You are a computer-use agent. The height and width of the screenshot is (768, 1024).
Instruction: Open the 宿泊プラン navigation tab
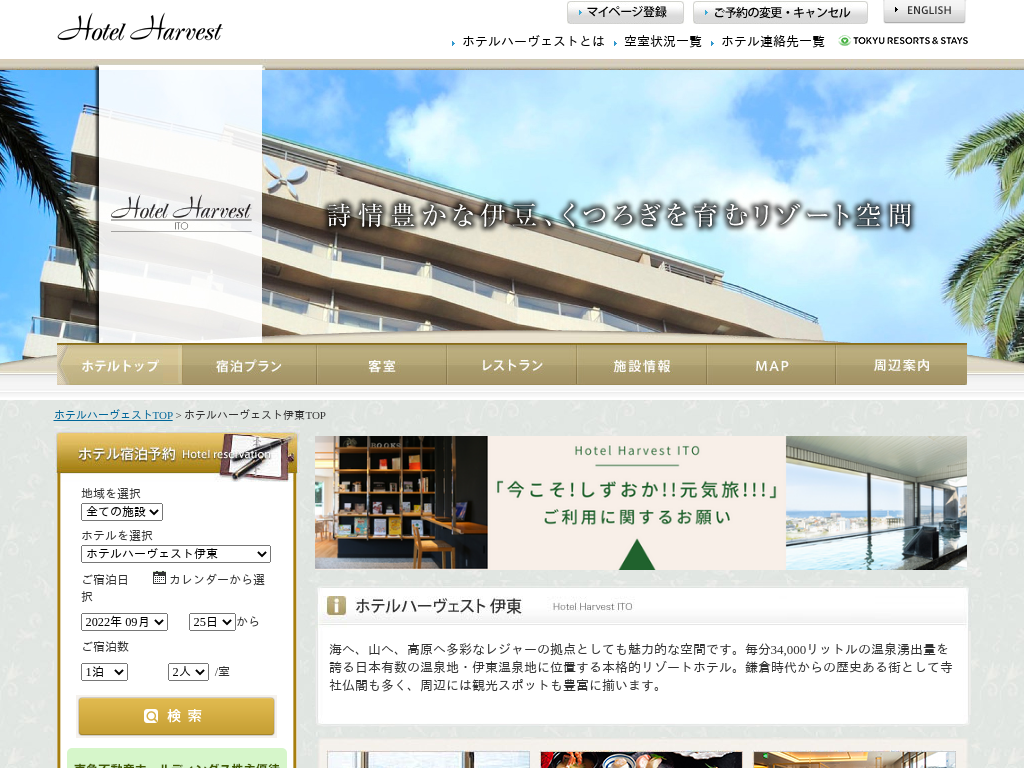[249, 366]
